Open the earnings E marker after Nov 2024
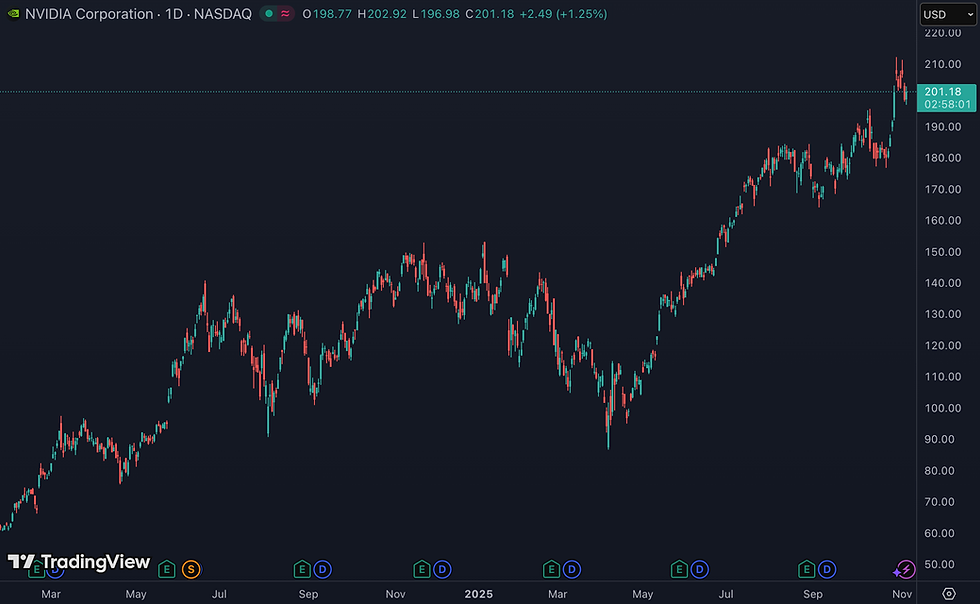 (422, 570)
